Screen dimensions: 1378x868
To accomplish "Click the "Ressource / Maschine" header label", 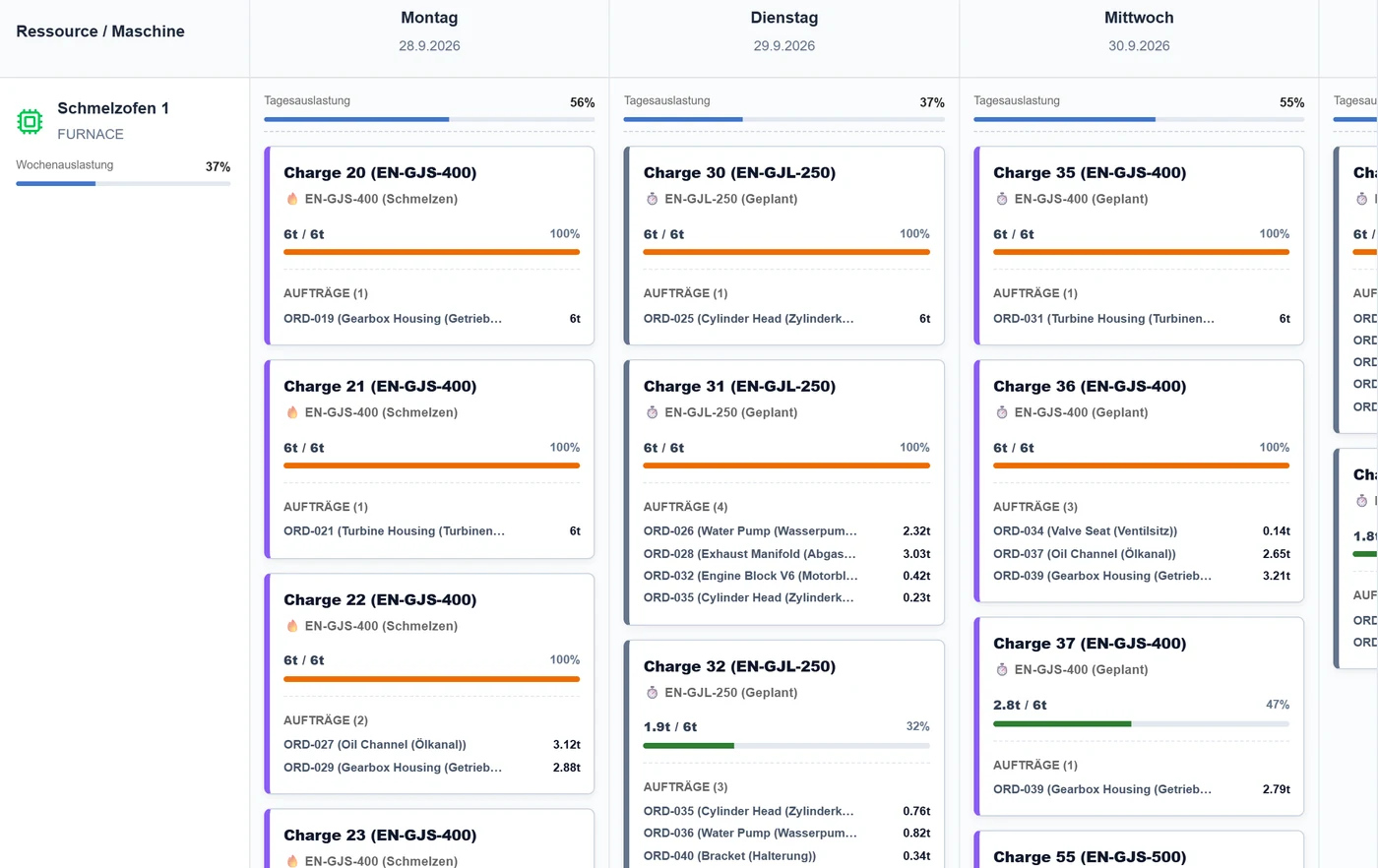I will pyautogui.click(x=100, y=31).
